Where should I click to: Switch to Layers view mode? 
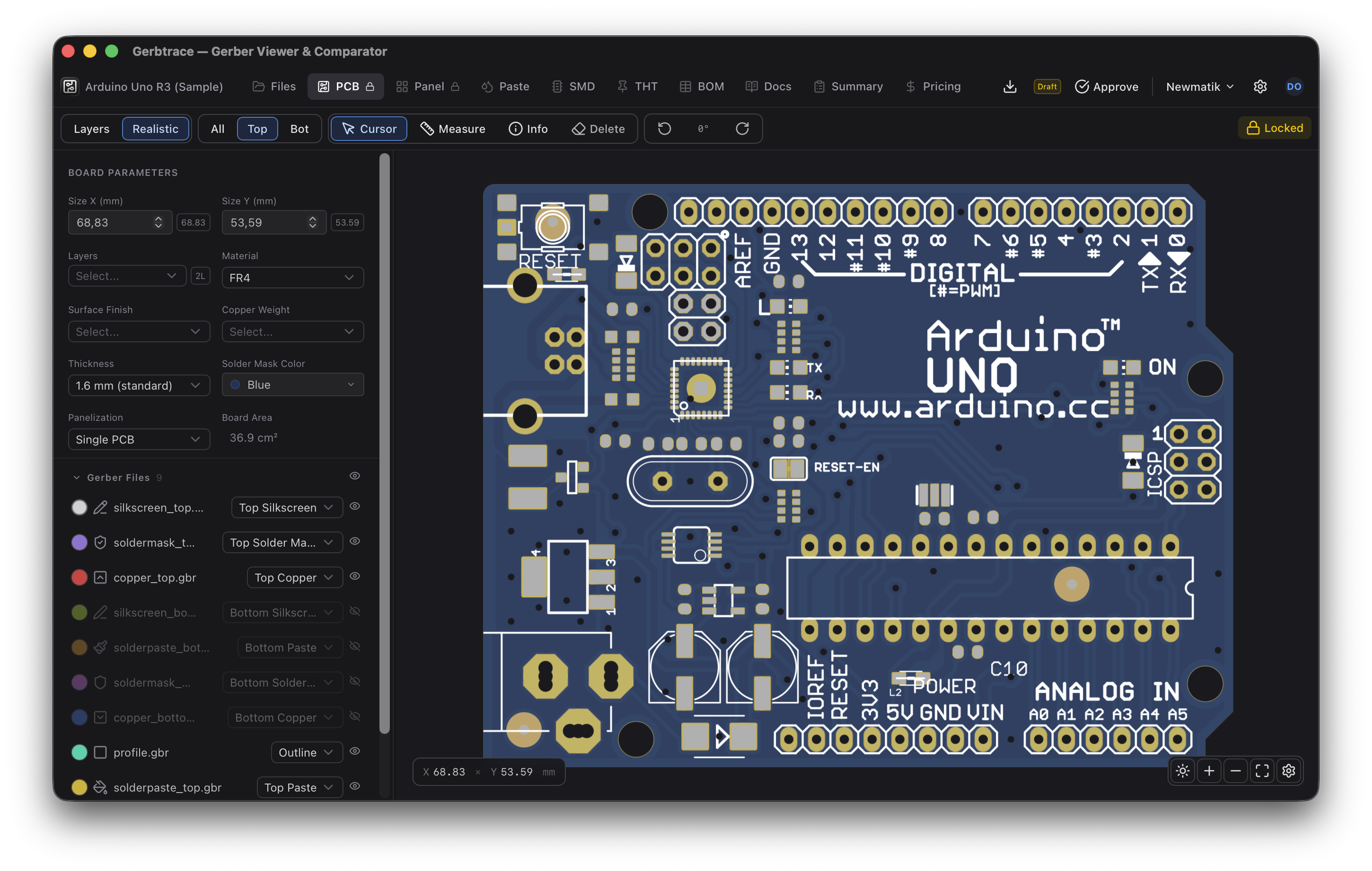click(x=91, y=129)
